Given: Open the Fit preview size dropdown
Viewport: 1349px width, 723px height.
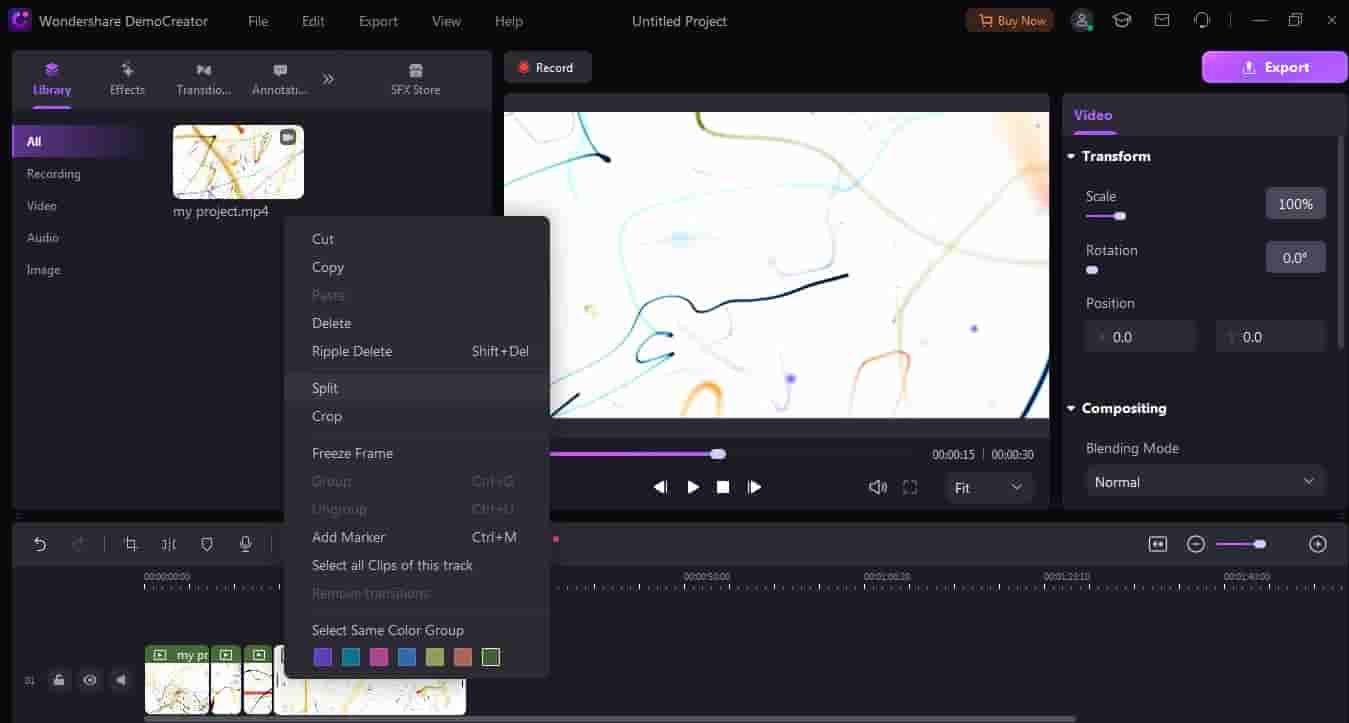Looking at the screenshot, I should [x=988, y=487].
